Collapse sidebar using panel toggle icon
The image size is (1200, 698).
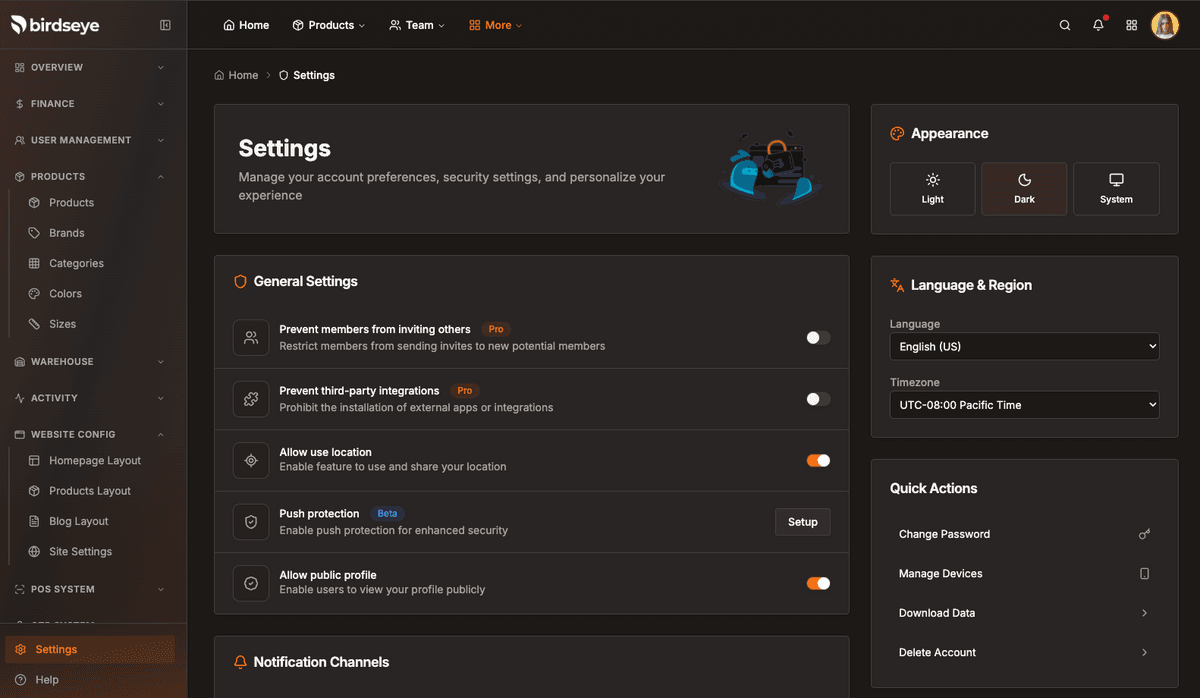[165, 25]
